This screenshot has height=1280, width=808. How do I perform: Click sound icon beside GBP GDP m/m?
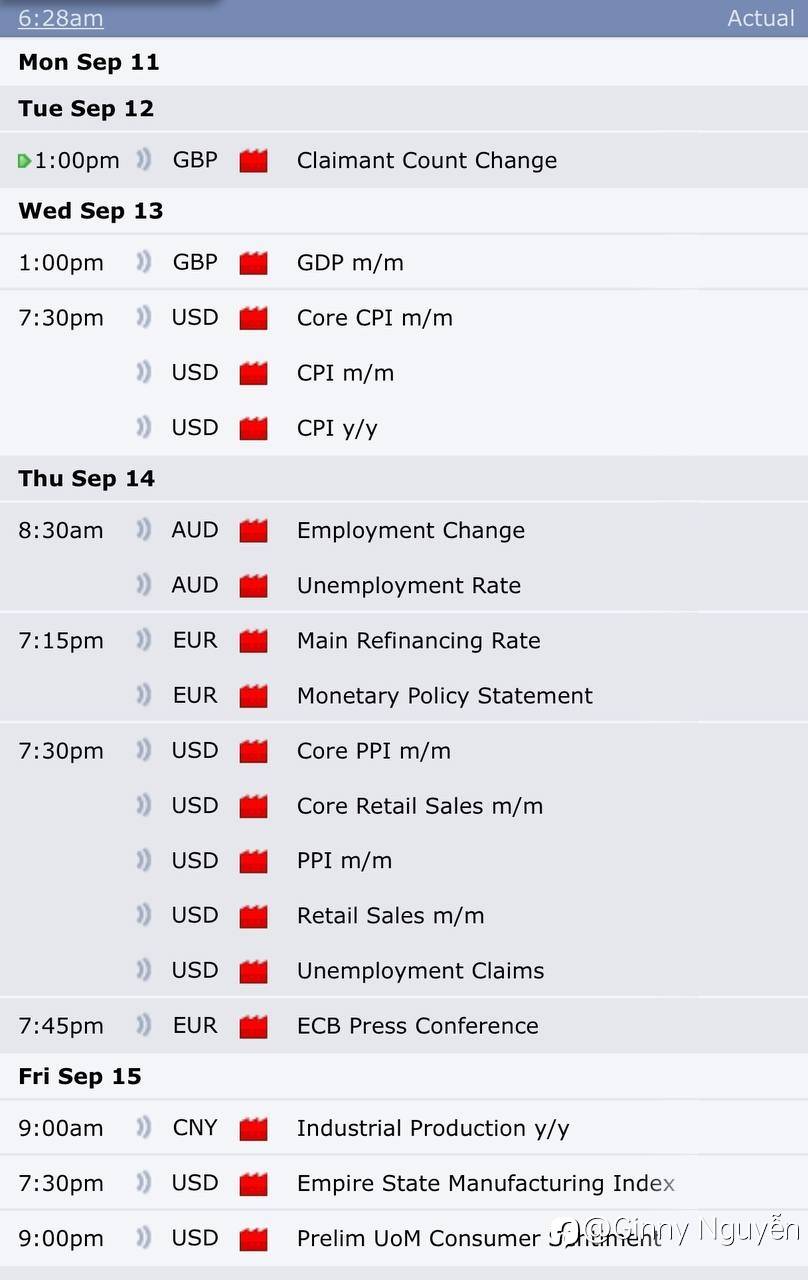[144, 262]
